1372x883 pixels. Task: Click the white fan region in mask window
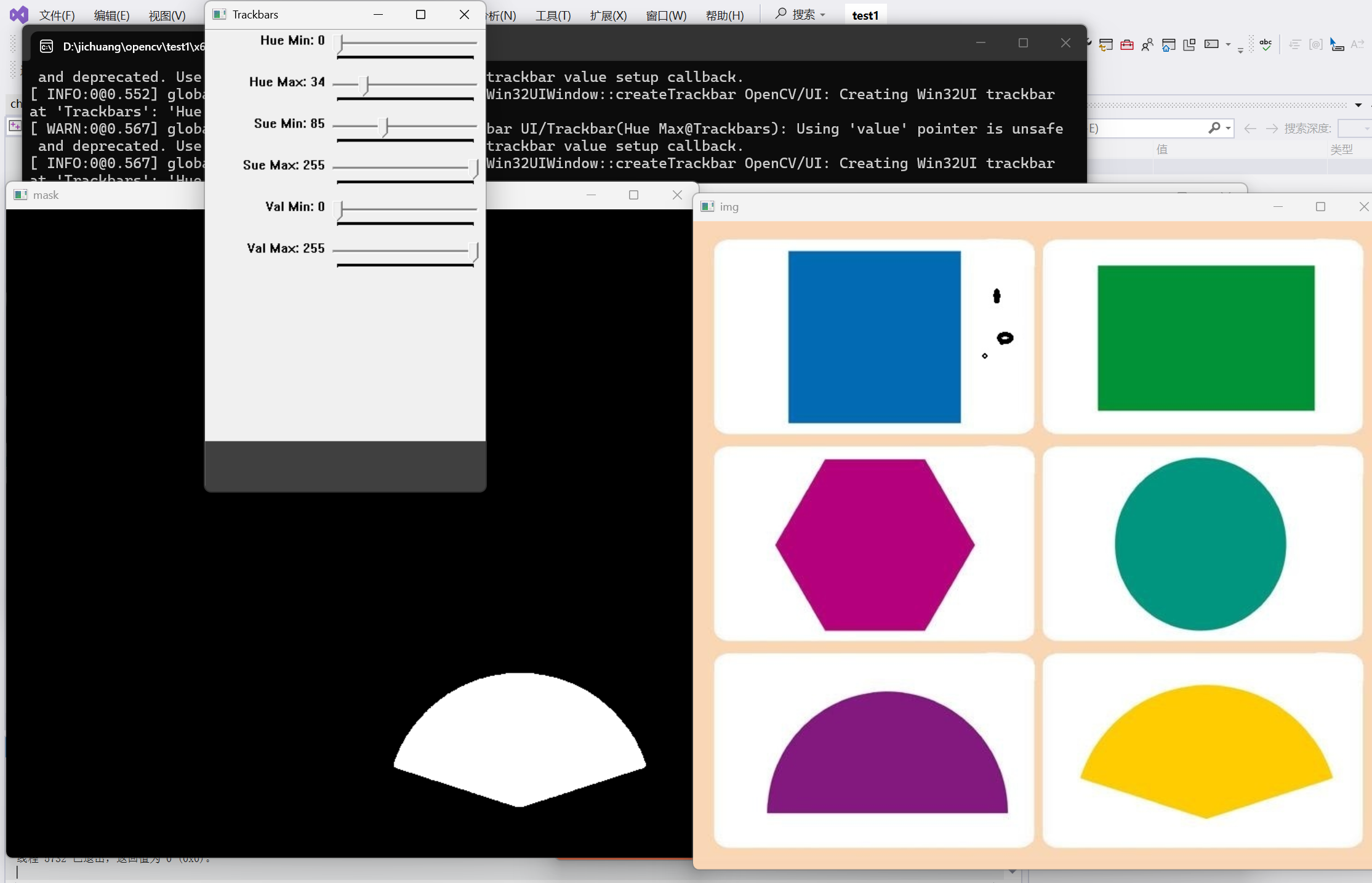pos(520,740)
